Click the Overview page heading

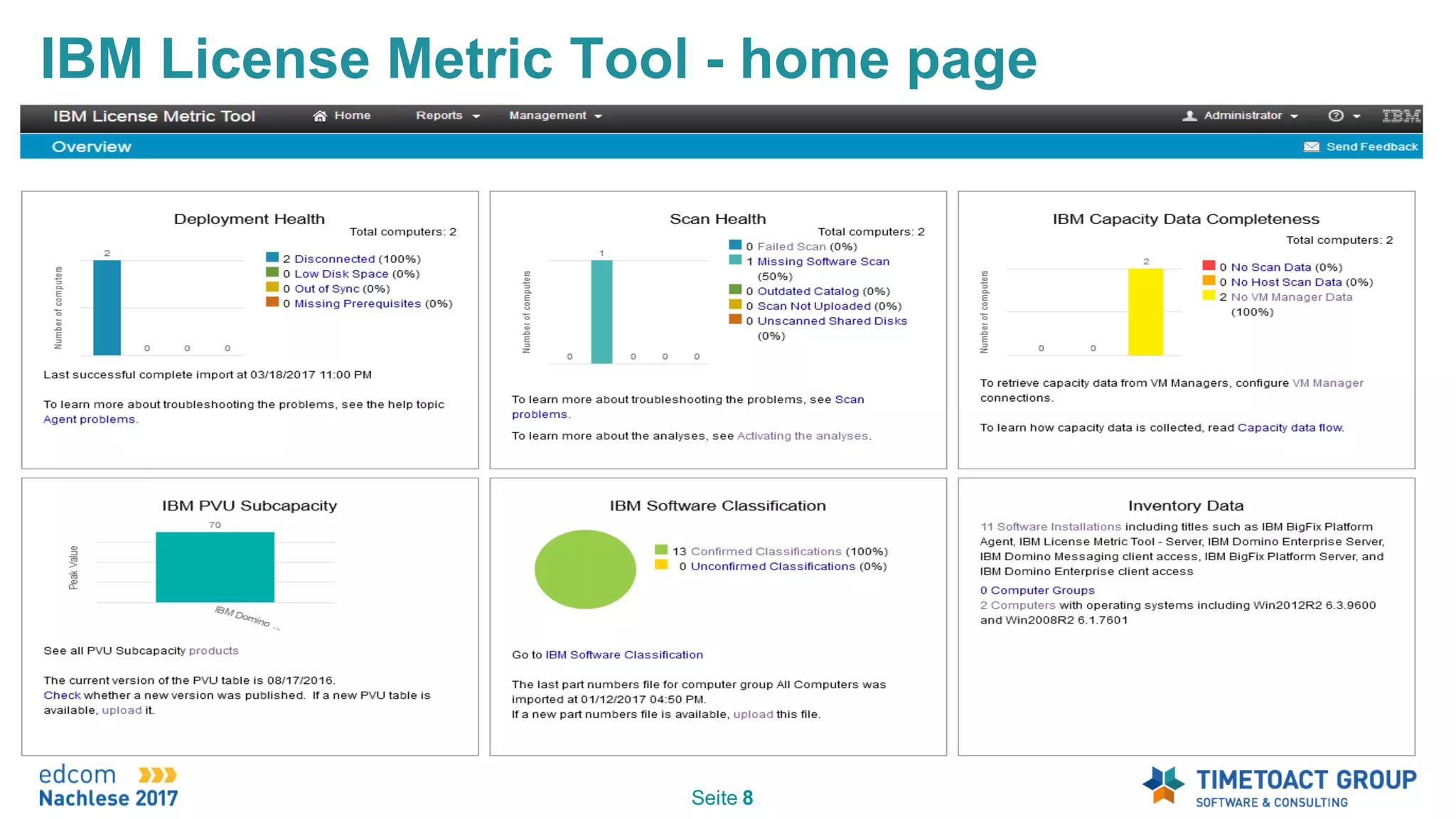point(92,147)
